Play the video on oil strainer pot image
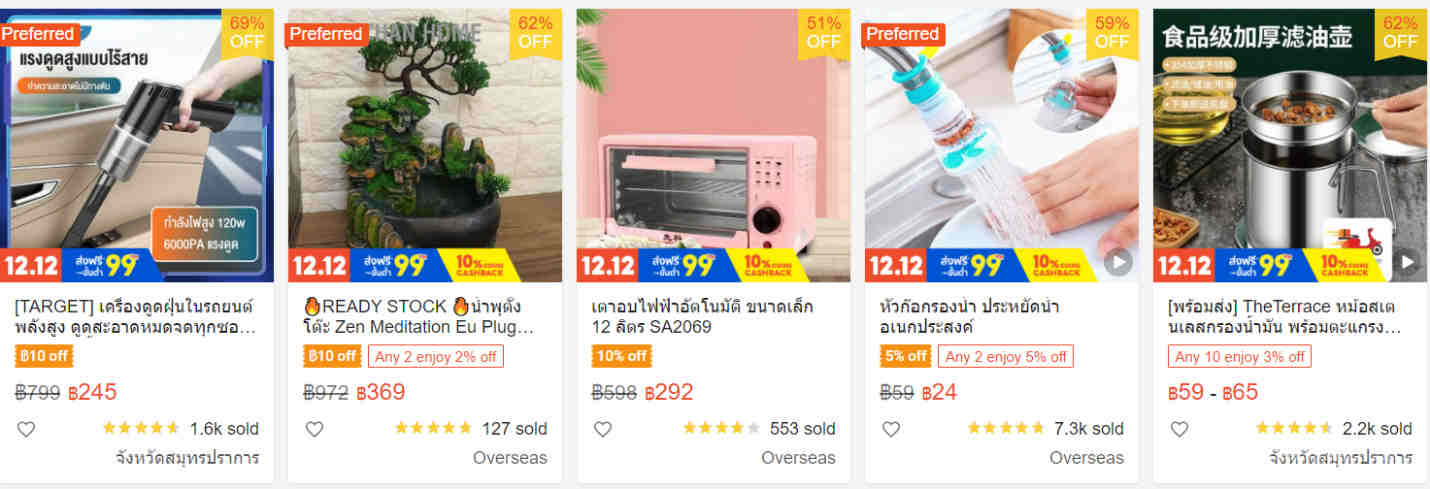Screen dimensions: 1430x489 coord(1406,262)
